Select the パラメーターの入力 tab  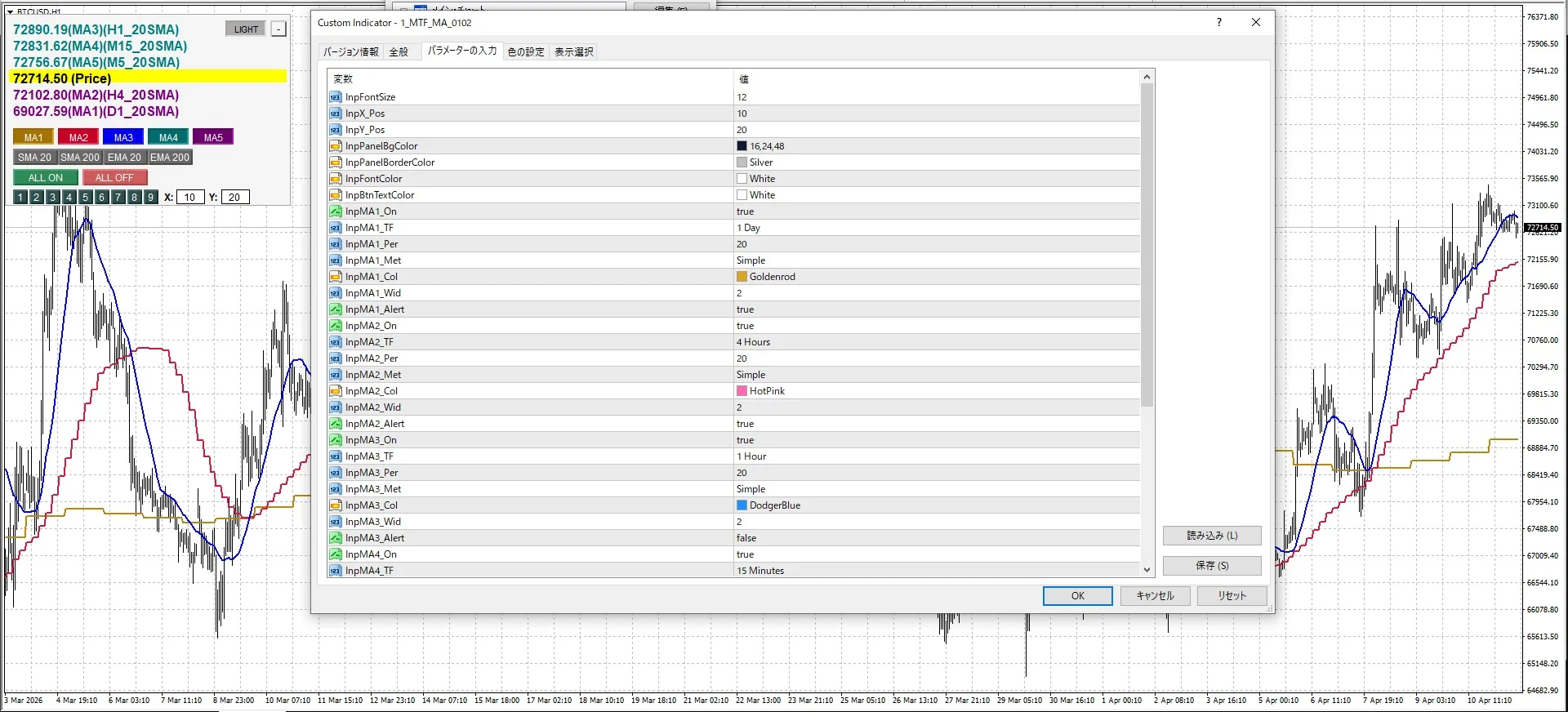pos(462,51)
